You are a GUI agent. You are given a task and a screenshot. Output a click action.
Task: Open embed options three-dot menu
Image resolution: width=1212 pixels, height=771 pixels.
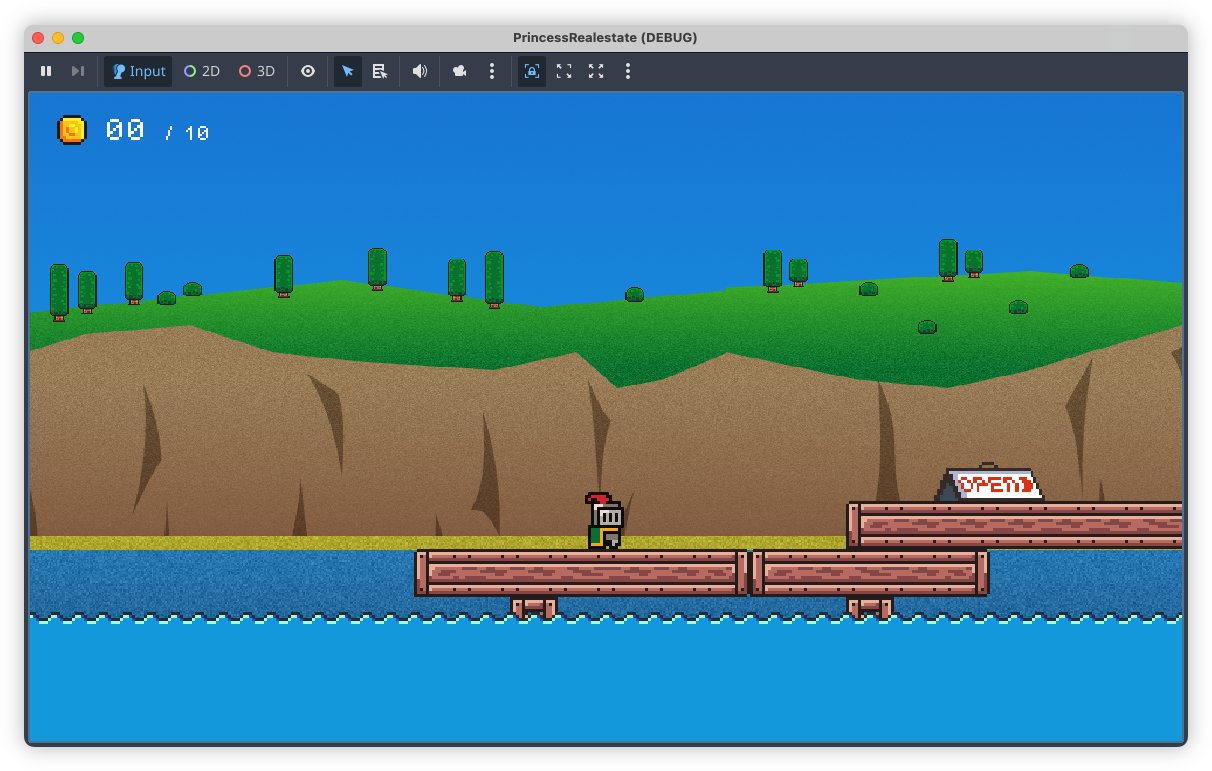click(627, 71)
